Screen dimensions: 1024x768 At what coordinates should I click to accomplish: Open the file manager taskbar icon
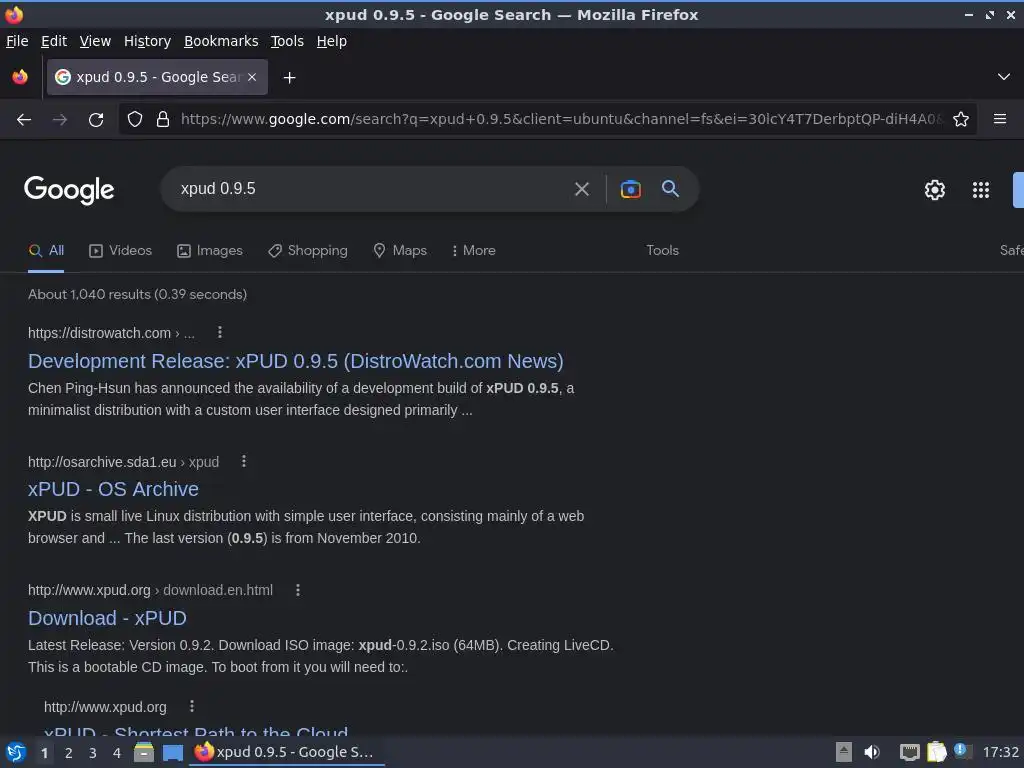[x=144, y=752]
